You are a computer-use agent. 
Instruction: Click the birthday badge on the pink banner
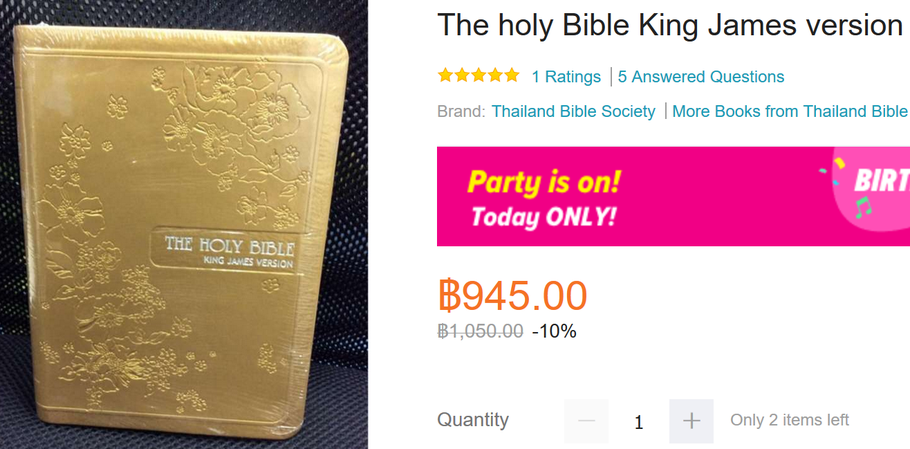point(872,190)
